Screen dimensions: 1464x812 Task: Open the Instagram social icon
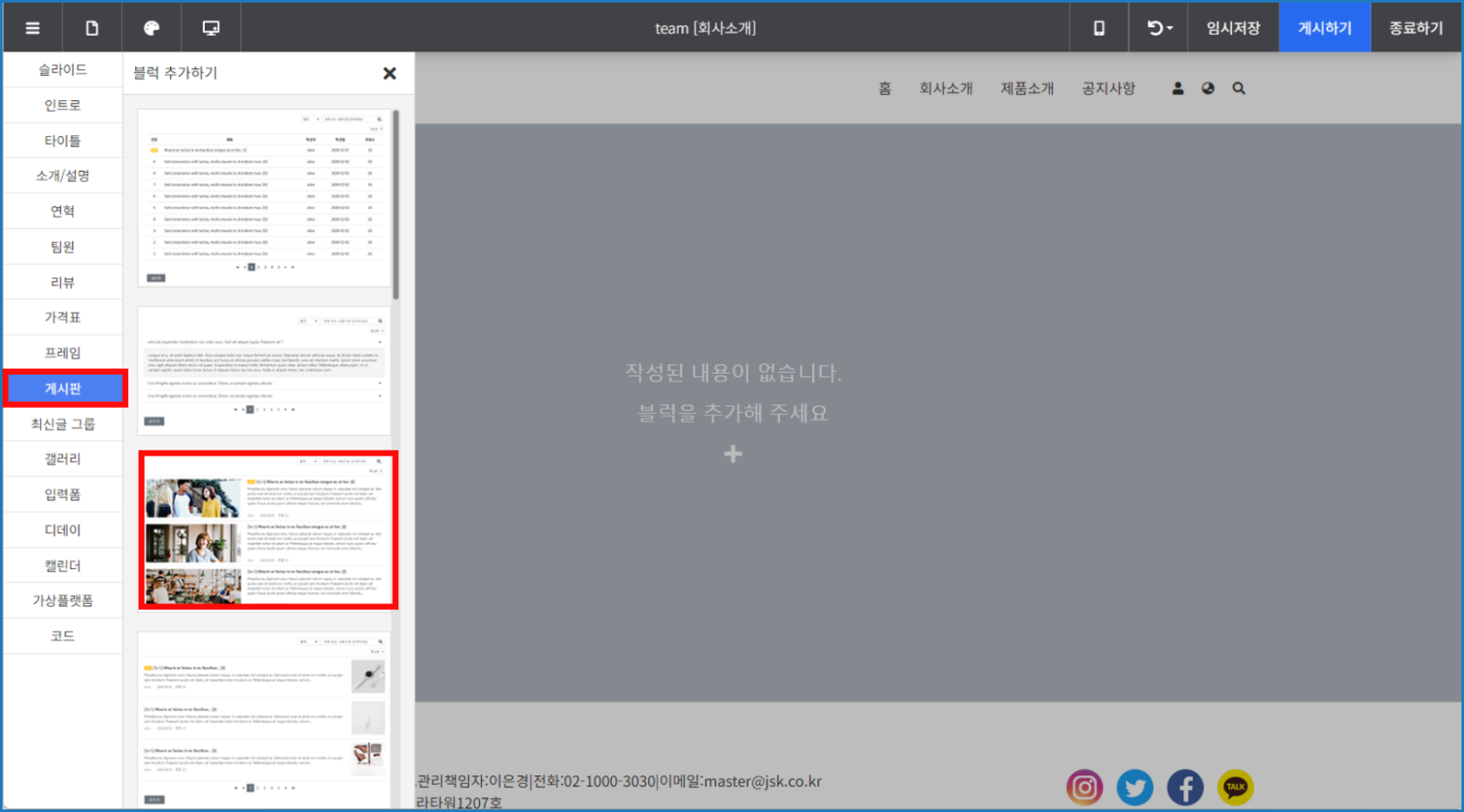(1084, 788)
